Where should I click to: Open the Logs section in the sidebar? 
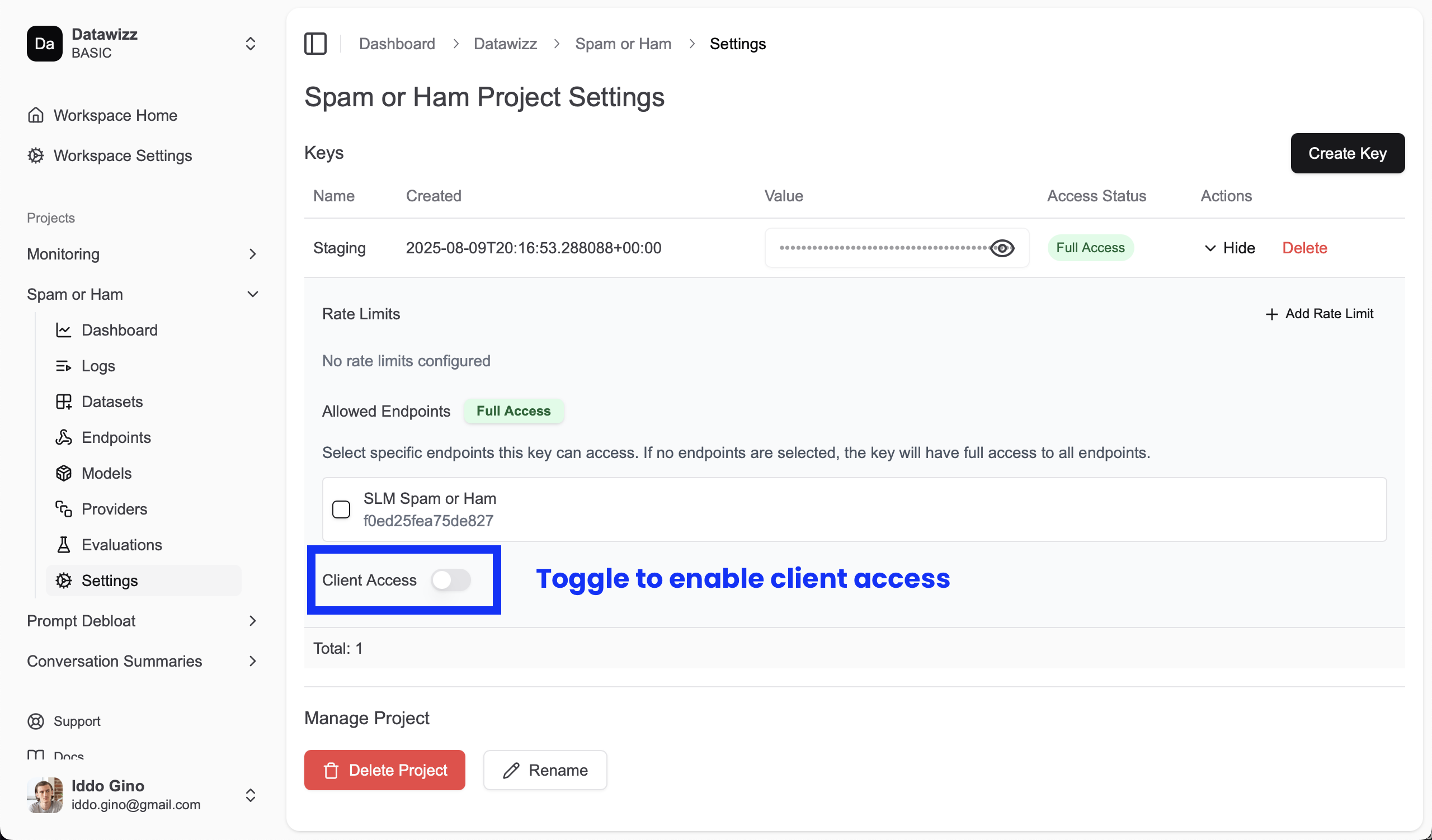click(98, 366)
